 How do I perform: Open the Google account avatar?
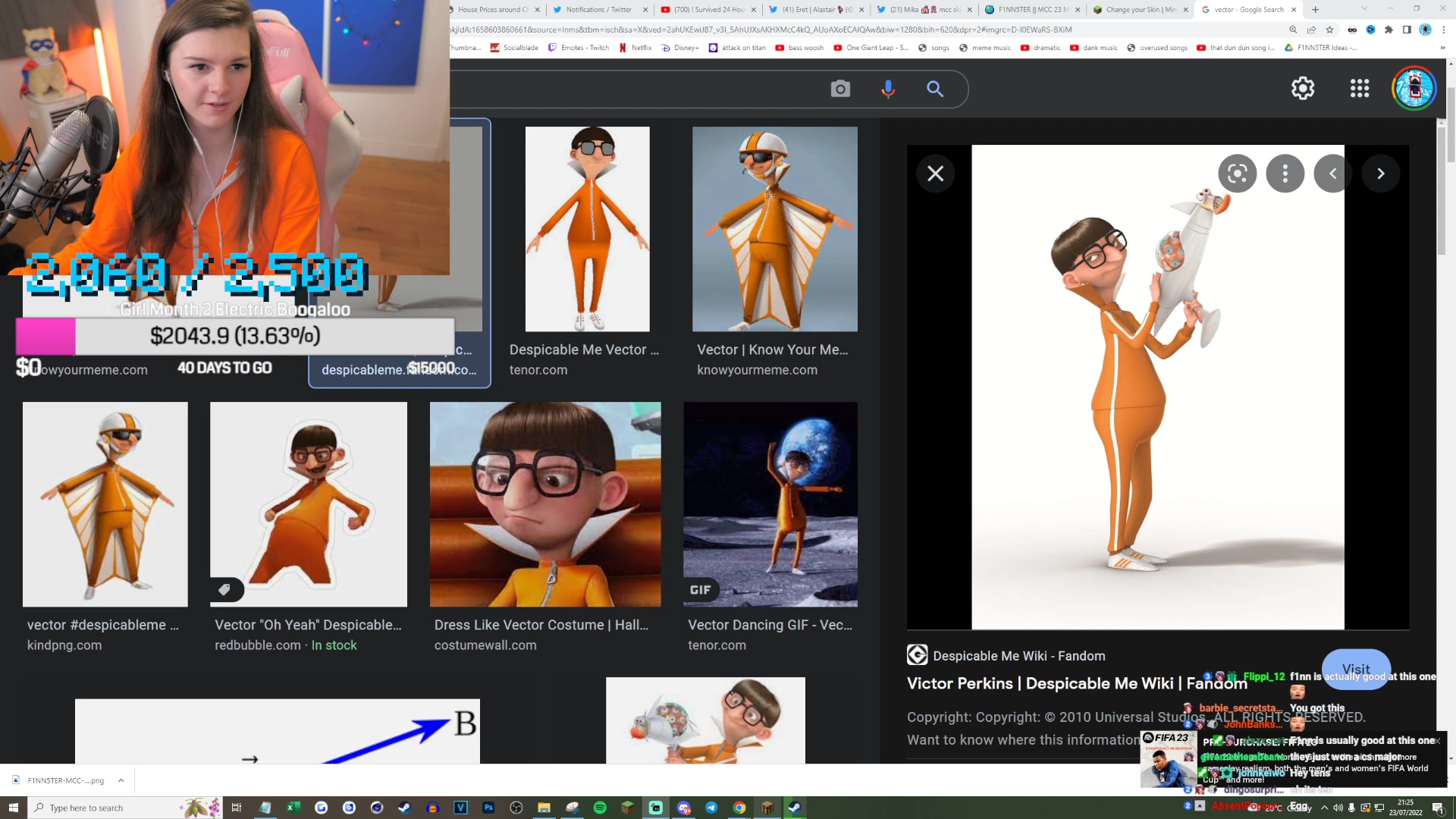pyautogui.click(x=1414, y=88)
